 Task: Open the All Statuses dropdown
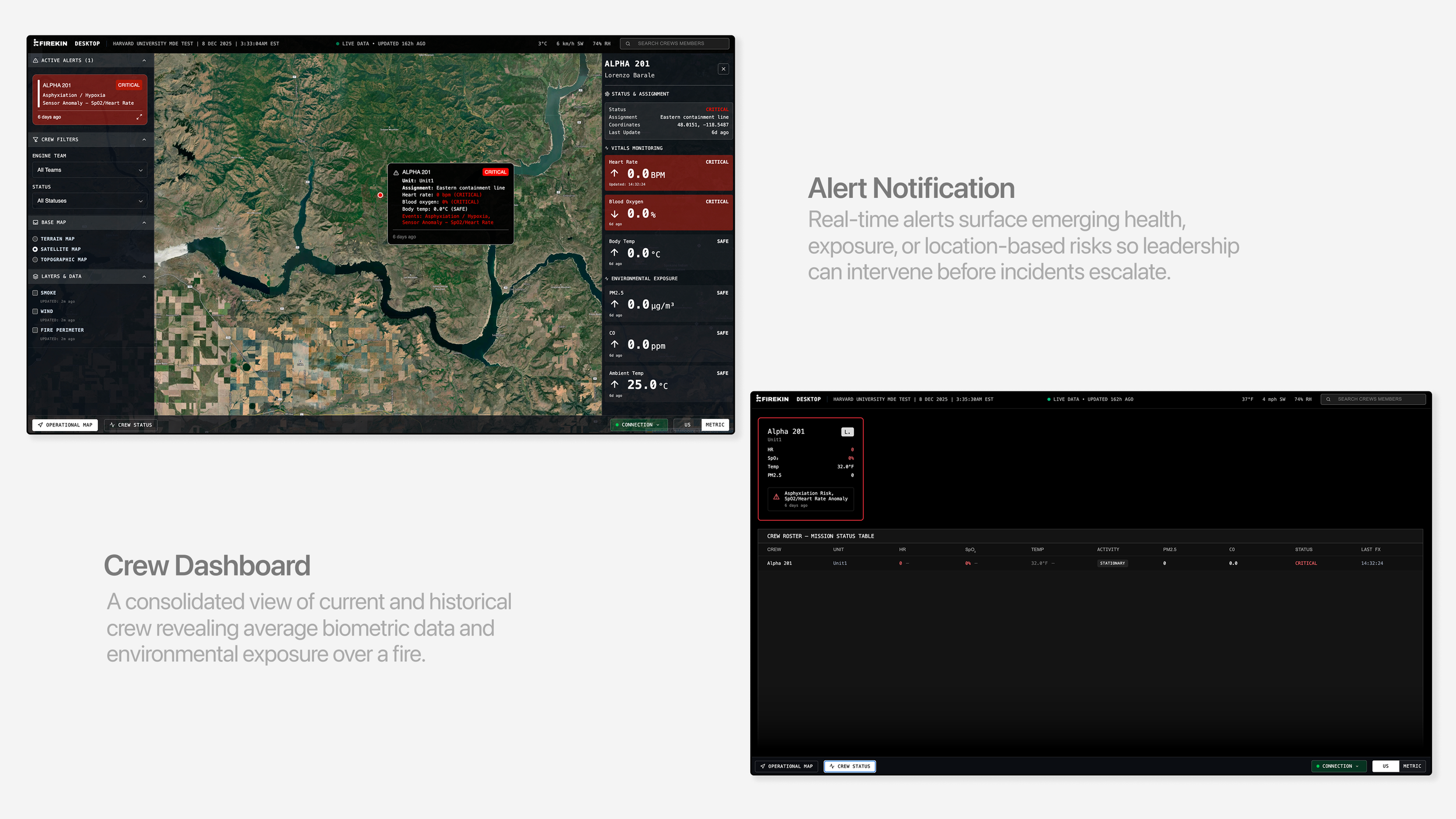click(x=89, y=201)
